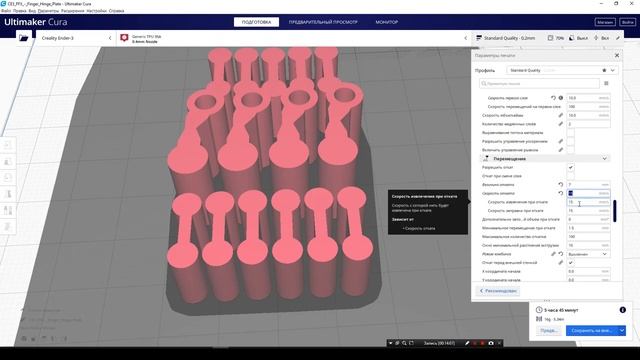
Task: Click link icon for slow layers count row
Action: coord(560,124)
